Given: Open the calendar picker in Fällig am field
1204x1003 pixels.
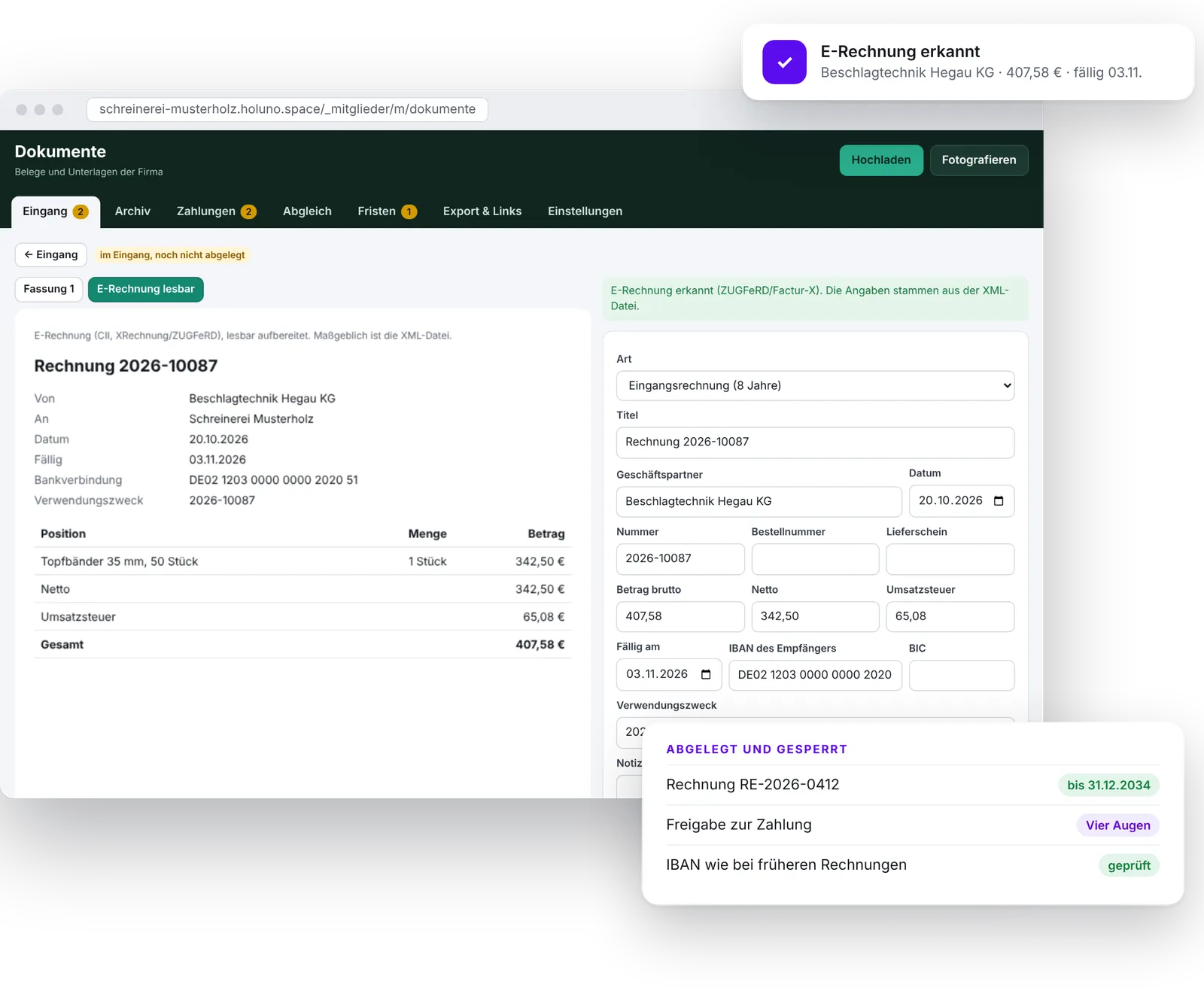Looking at the screenshot, I should pos(706,674).
